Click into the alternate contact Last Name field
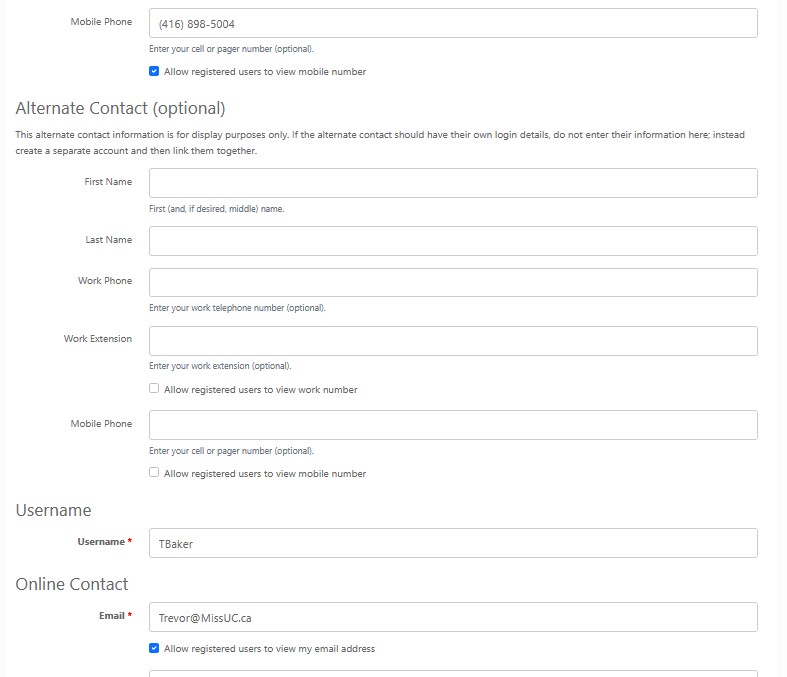Screen dimensions: 787x677 pyautogui.click(x=452, y=241)
